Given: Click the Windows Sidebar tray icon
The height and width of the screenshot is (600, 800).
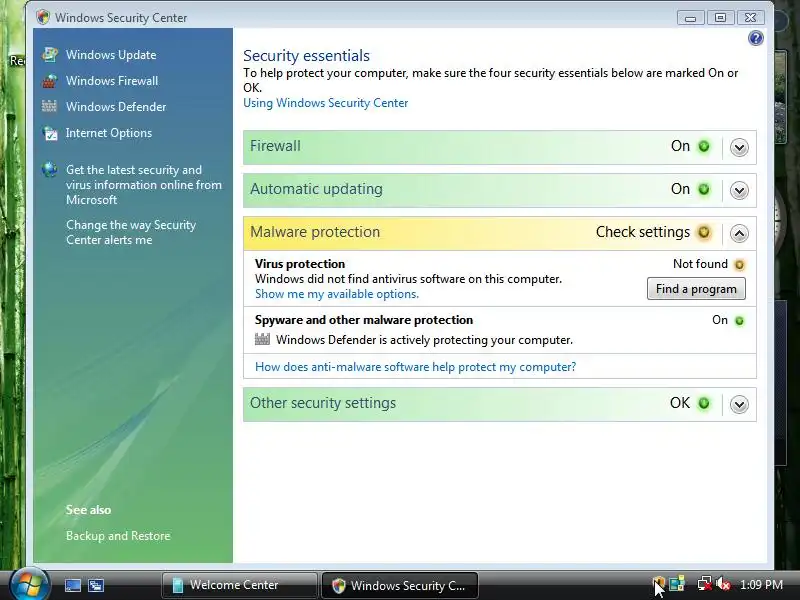Looking at the screenshot, I should coord(677,583).
